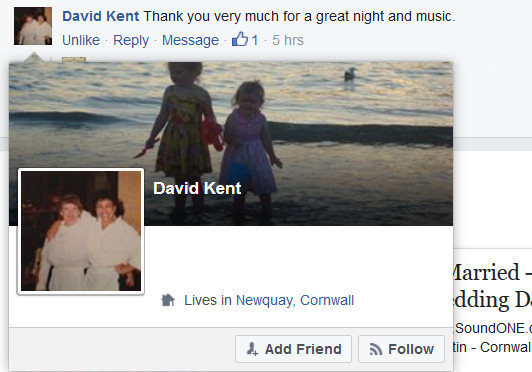Click the RSS feed icon in Follow
Image resolution: width=532 pixels, height=372 pixels.
[376, 349]
